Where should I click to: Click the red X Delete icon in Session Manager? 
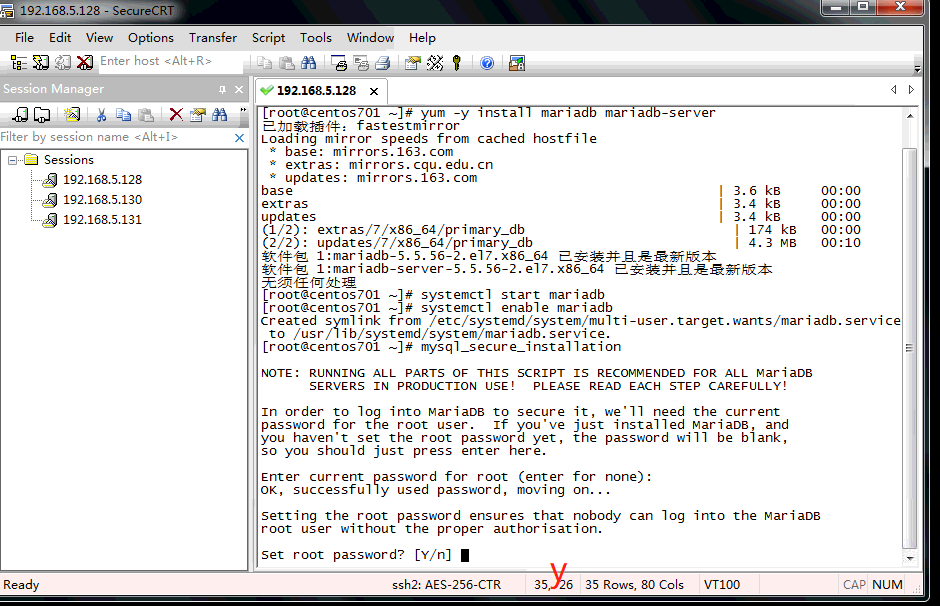(176, 114)
